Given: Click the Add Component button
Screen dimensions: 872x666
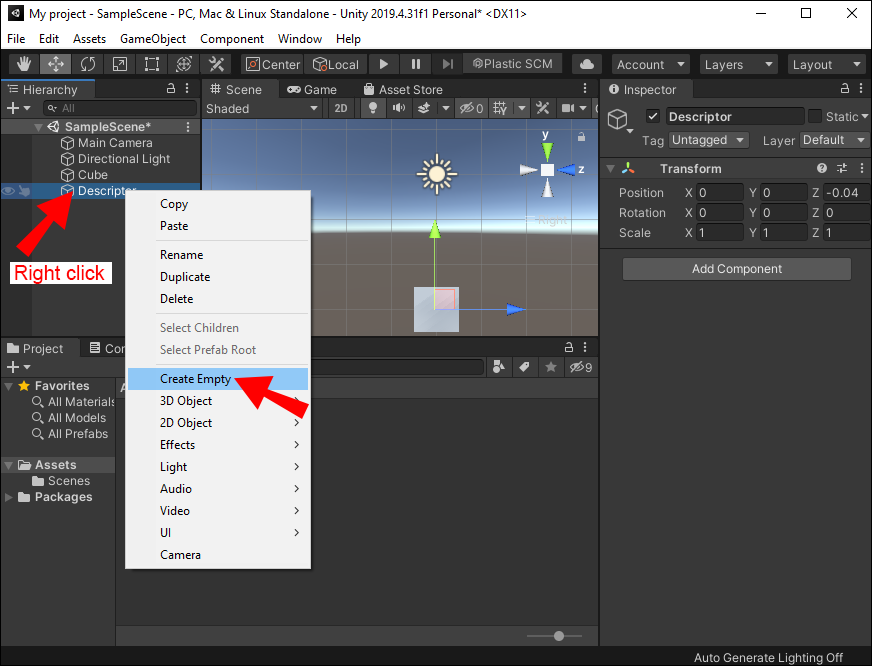Looking at the screenshot, I should [737, 269].
